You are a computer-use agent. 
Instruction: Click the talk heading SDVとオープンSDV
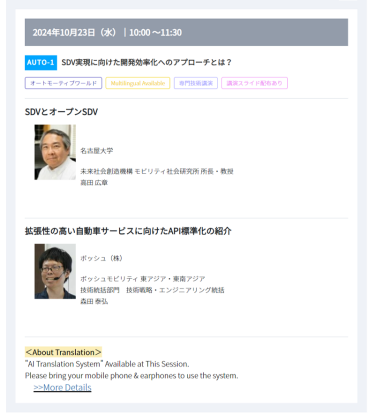(61, 112)
